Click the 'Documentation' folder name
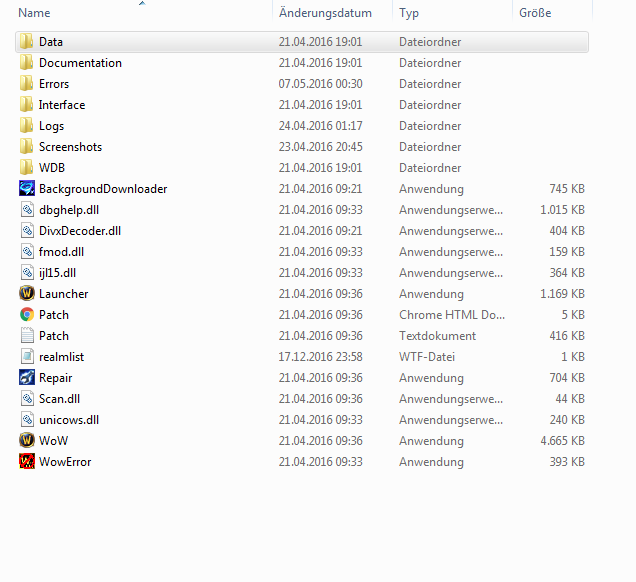The image size is (636, 582). (80, 63)
